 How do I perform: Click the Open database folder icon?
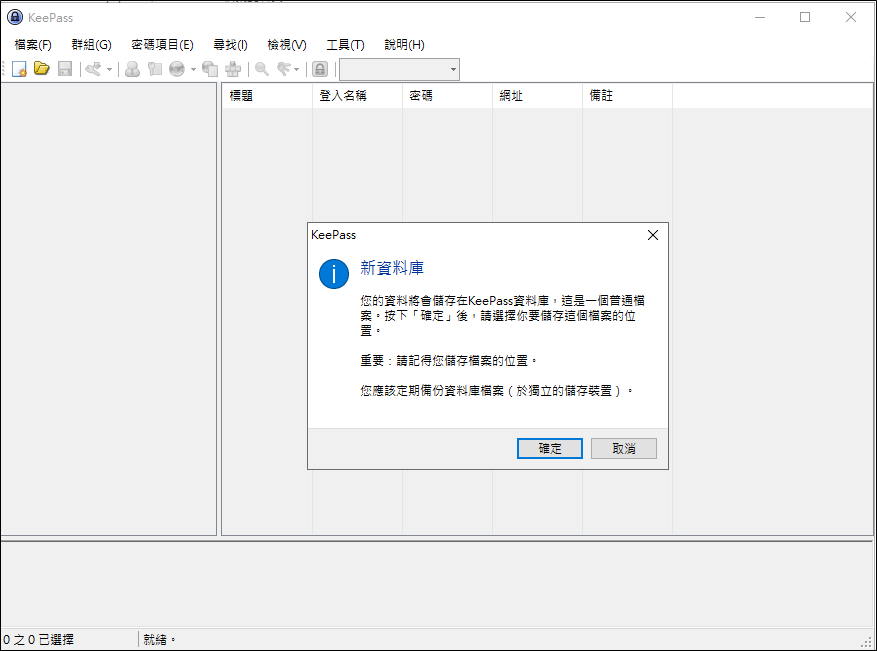click(x=41, y=69)
